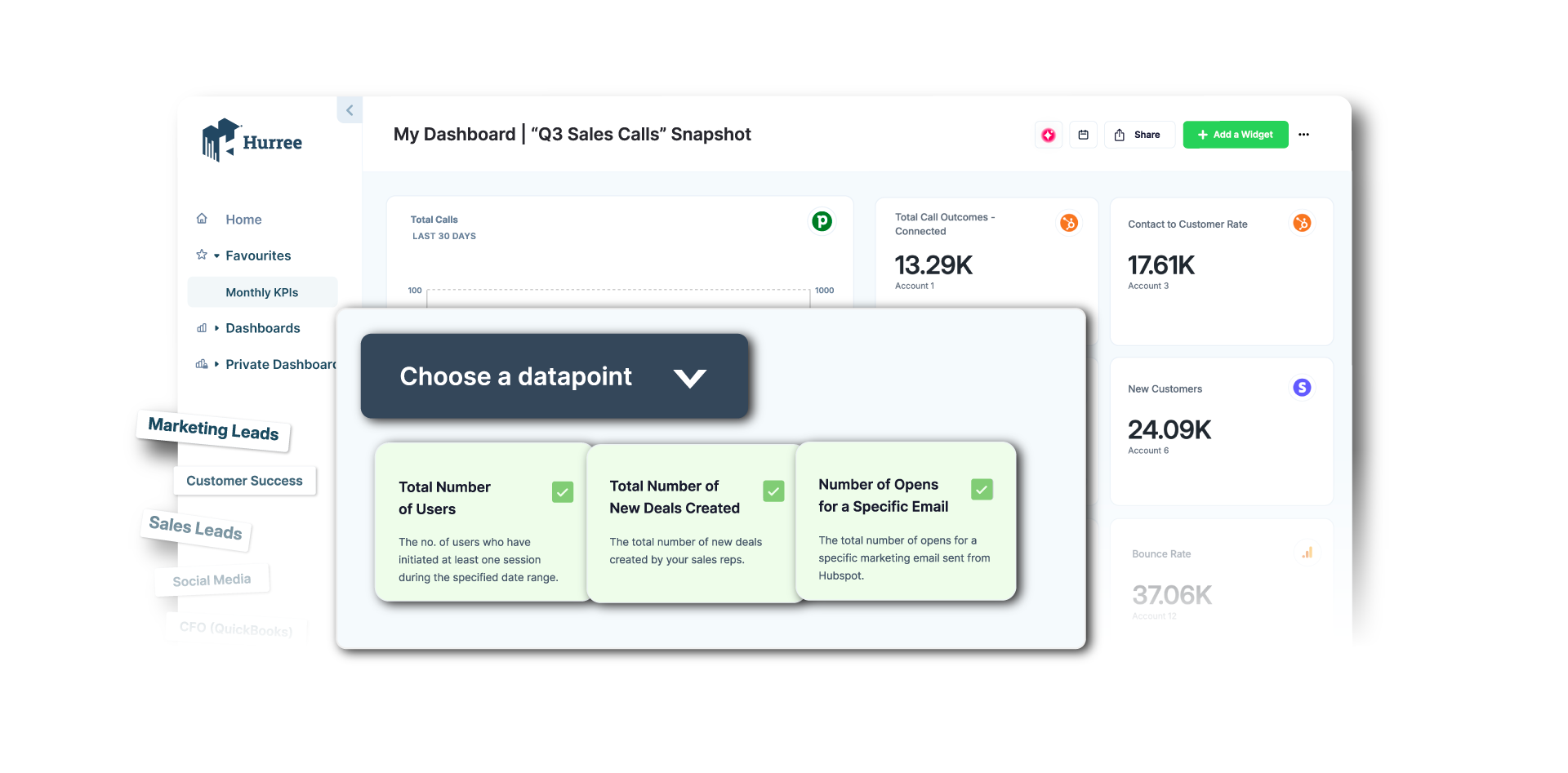This screenshot has height=773, width=1568.
Task: Go to Home in the sidebar
Action: tap(243, 220)
